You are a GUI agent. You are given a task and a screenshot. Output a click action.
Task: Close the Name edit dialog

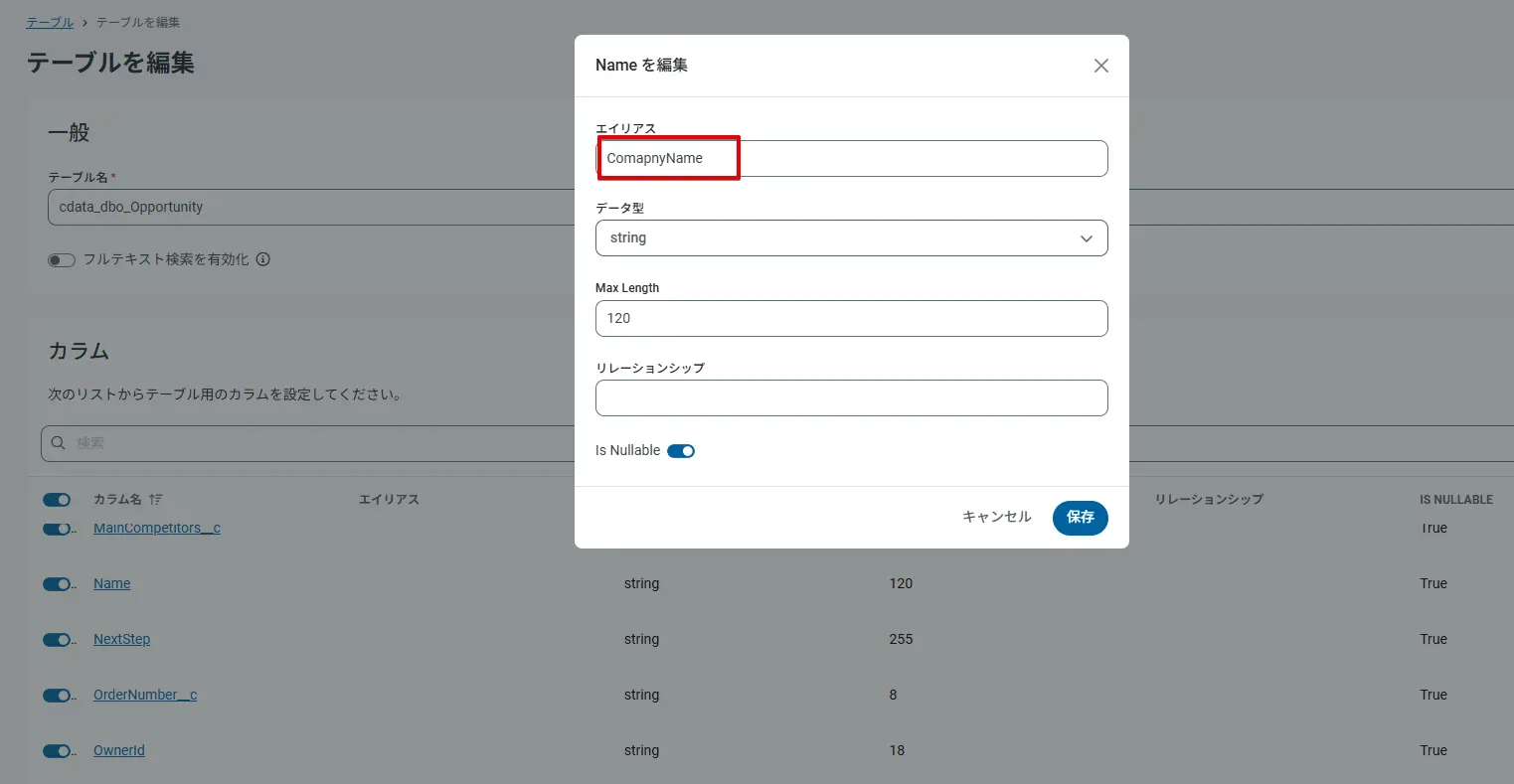coord(1100,66)
